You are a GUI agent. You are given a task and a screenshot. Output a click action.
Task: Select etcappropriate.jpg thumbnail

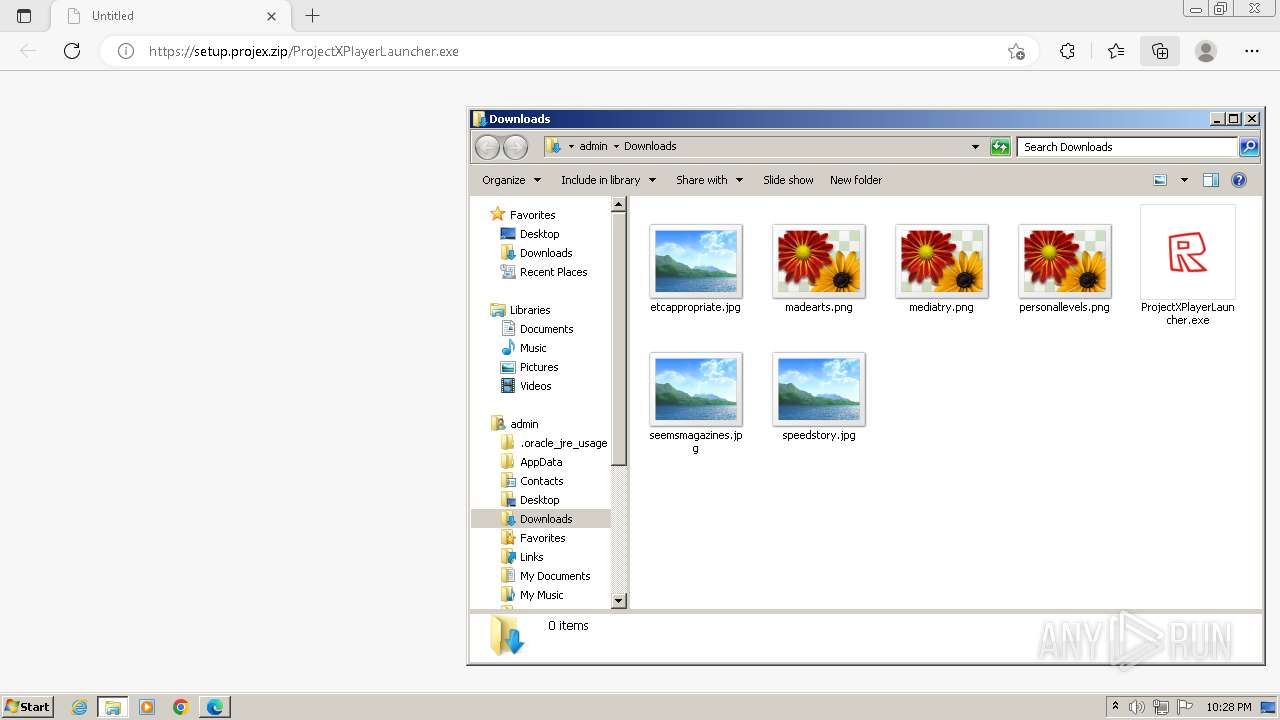pyautogui.click(x=696, y=261)
